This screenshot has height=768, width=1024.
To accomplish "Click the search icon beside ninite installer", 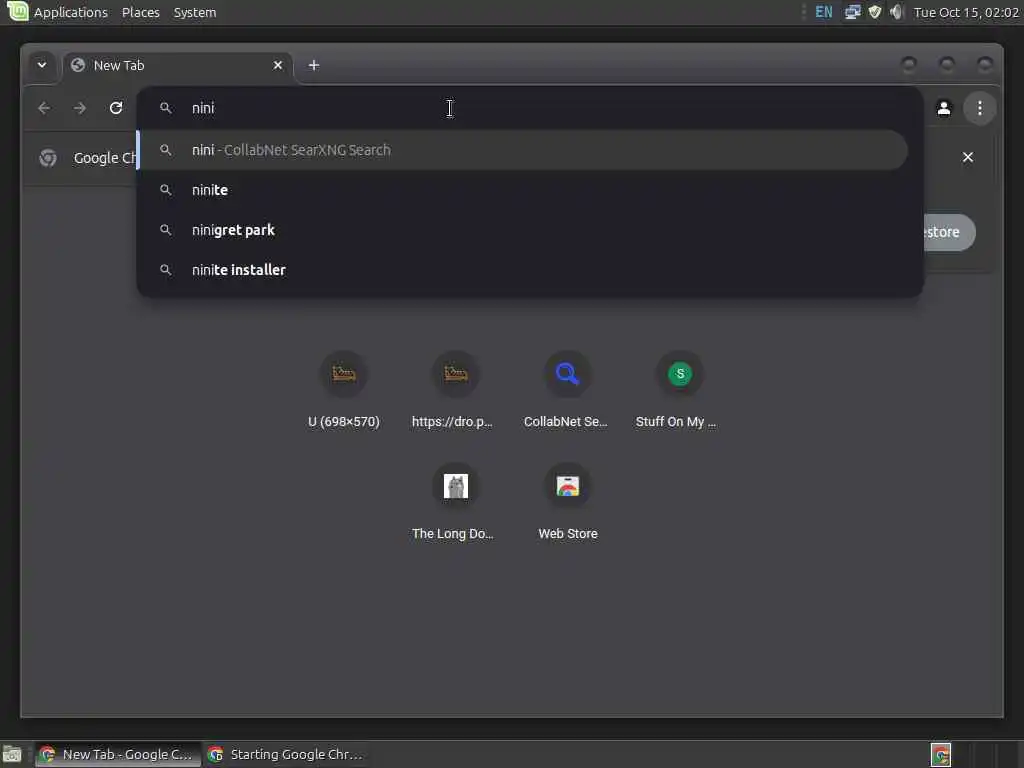I will click(166, 270).
